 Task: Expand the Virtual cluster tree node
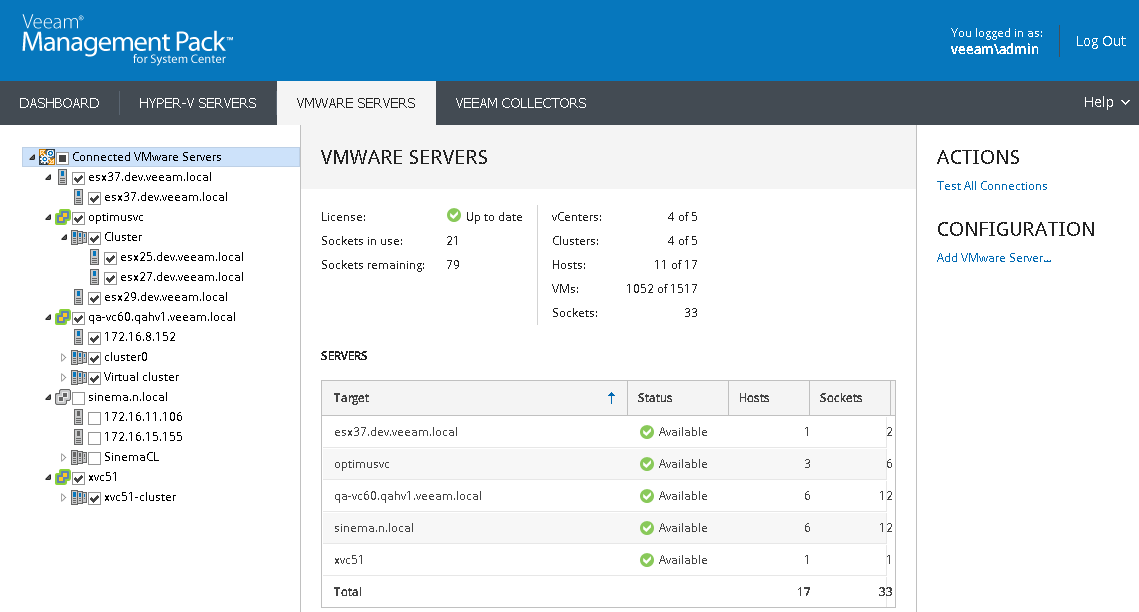(x=64, y=377)
